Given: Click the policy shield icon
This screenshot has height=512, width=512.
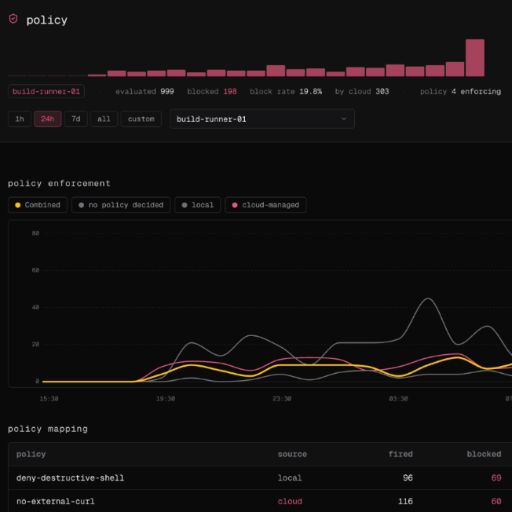Looking at the screenshot, I should pos(13,19).
